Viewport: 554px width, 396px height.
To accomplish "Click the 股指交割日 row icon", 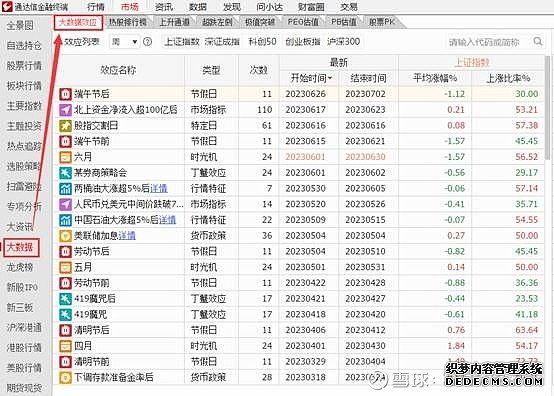I will [x=65, y=125].
